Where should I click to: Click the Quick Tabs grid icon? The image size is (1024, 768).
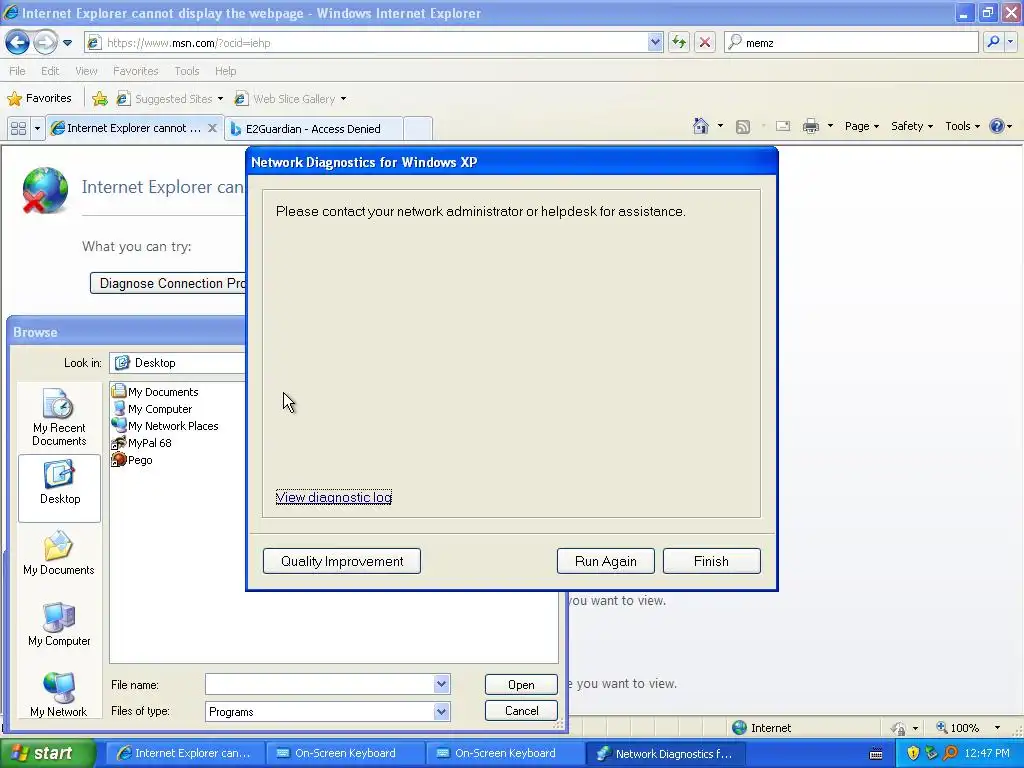[18, 129]
